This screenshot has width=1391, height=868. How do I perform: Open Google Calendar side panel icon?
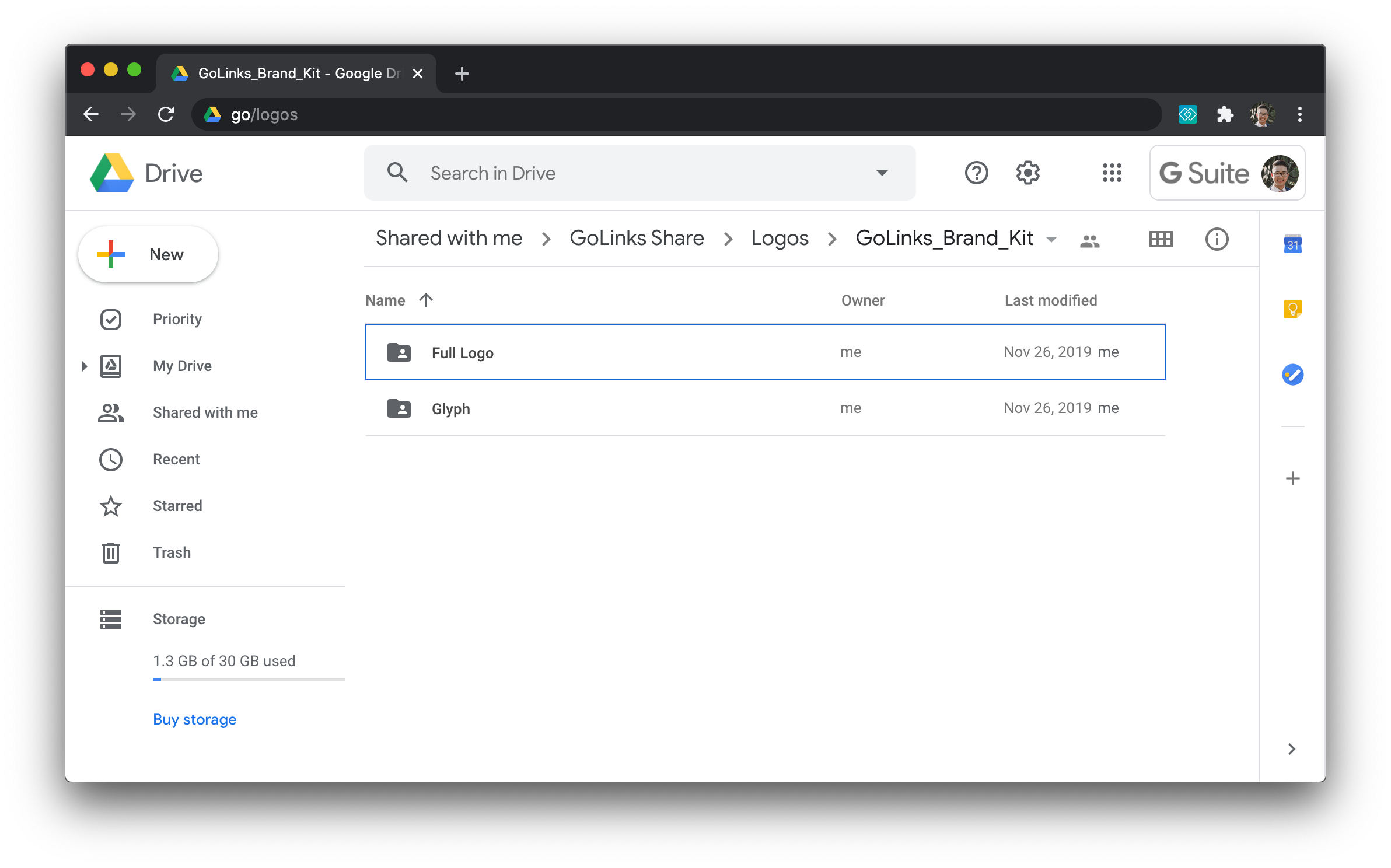[1292, 244]
